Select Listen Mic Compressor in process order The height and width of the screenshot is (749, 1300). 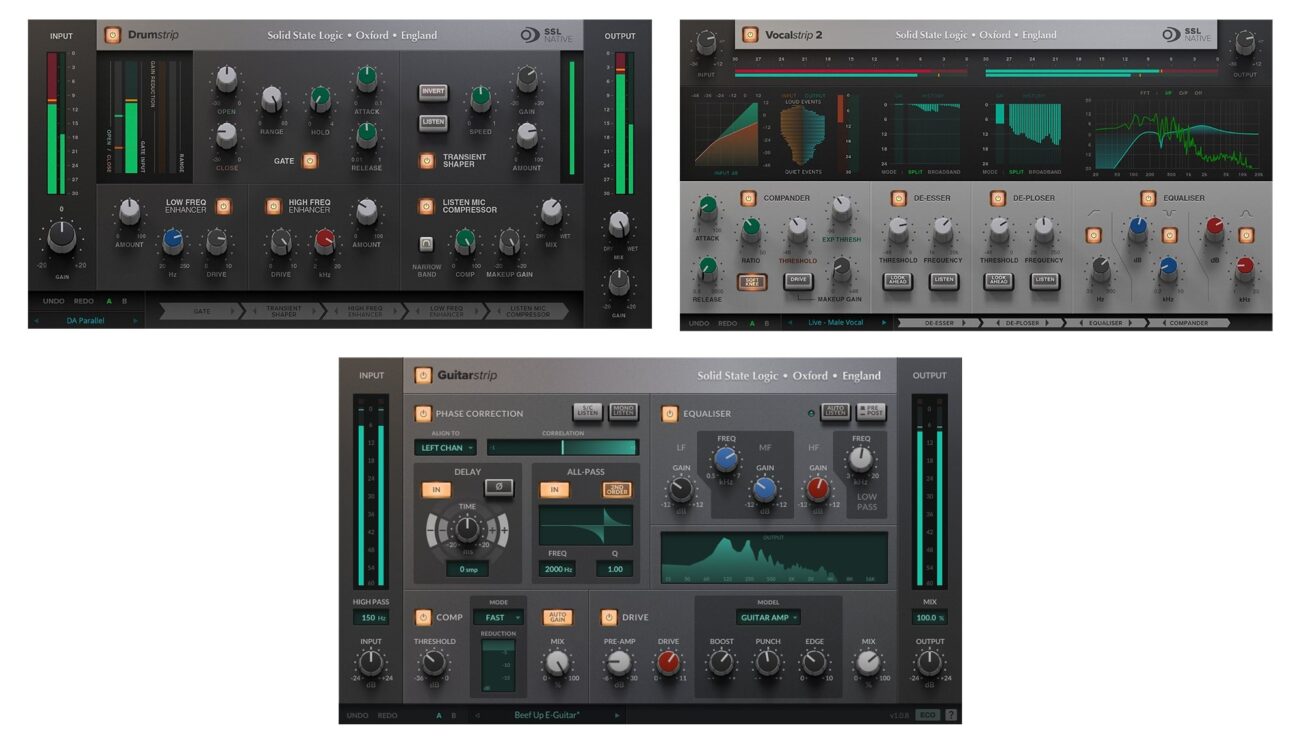click(529, 312)
